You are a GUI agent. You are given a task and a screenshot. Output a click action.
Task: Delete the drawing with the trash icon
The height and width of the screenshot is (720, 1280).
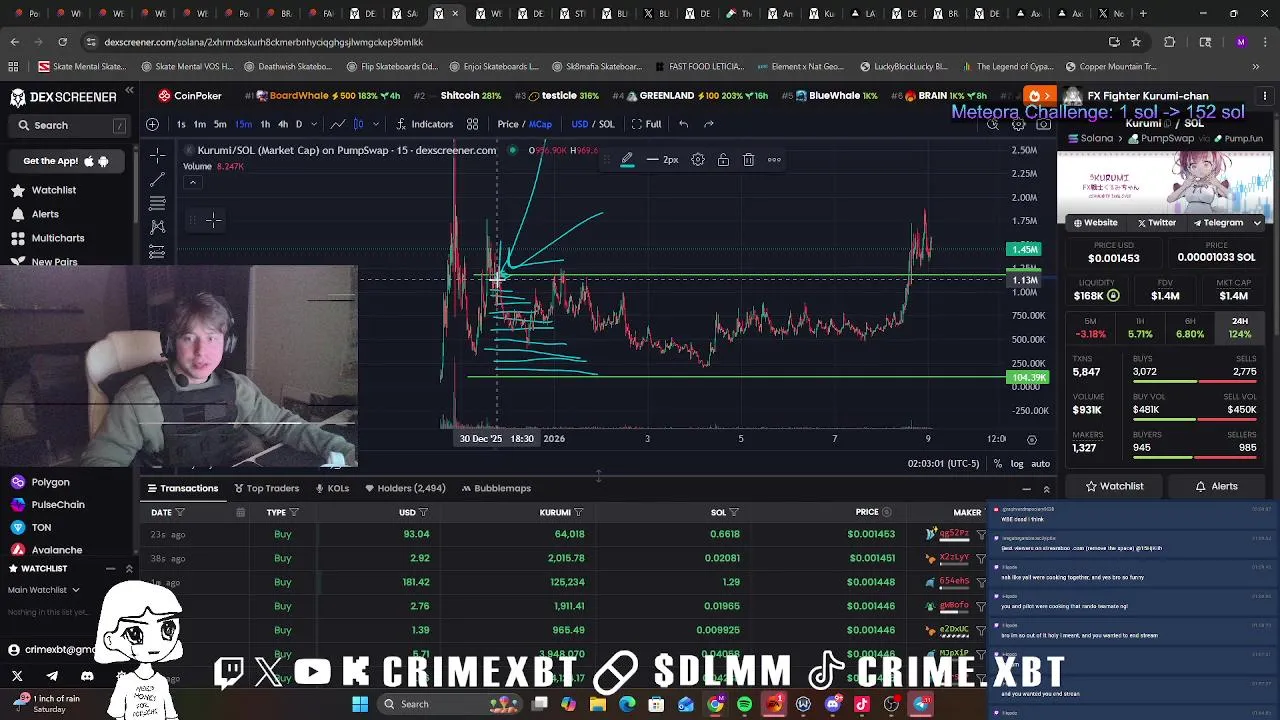[748, 160]
